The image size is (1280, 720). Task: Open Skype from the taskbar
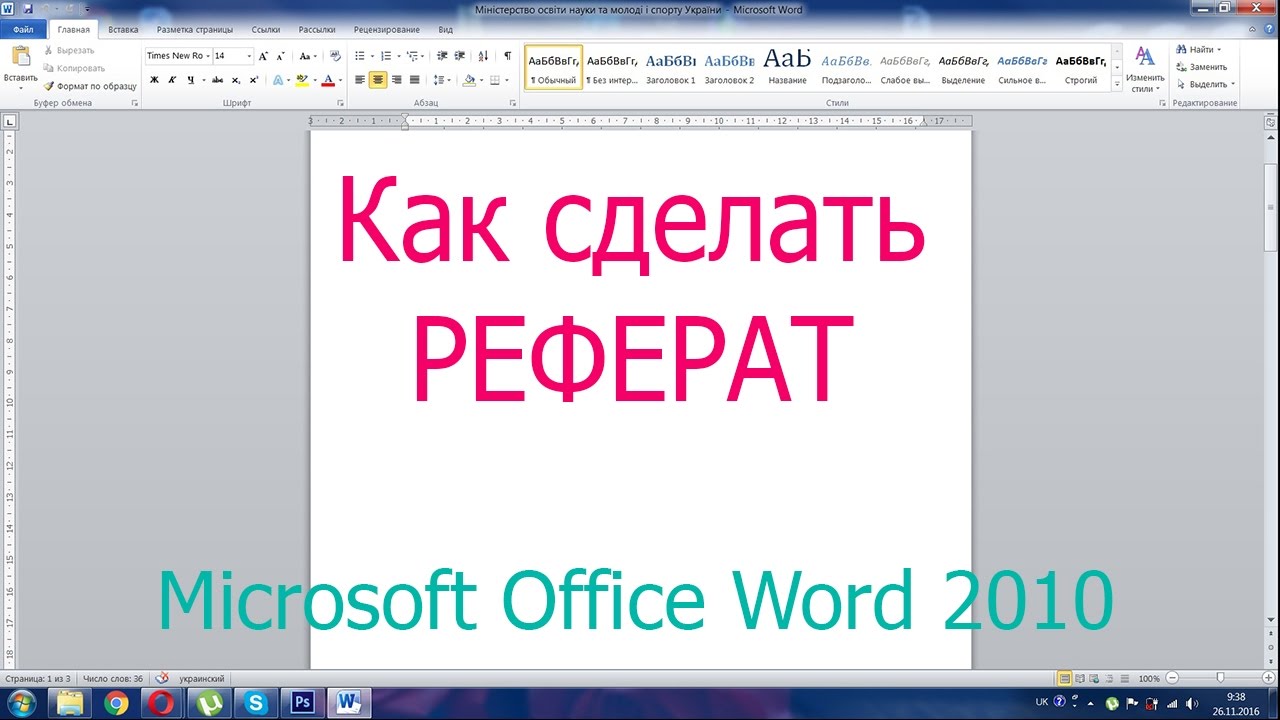[256, 703]
